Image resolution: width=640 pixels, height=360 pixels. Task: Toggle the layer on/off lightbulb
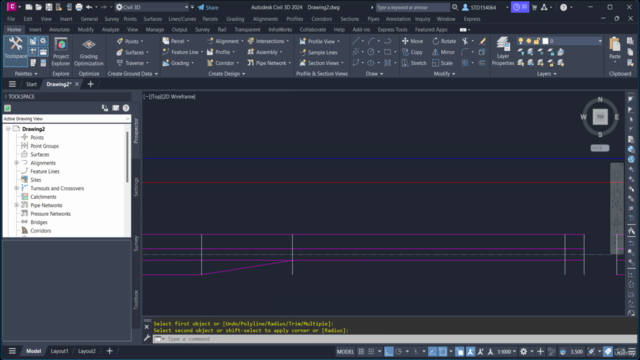[520, 41]
